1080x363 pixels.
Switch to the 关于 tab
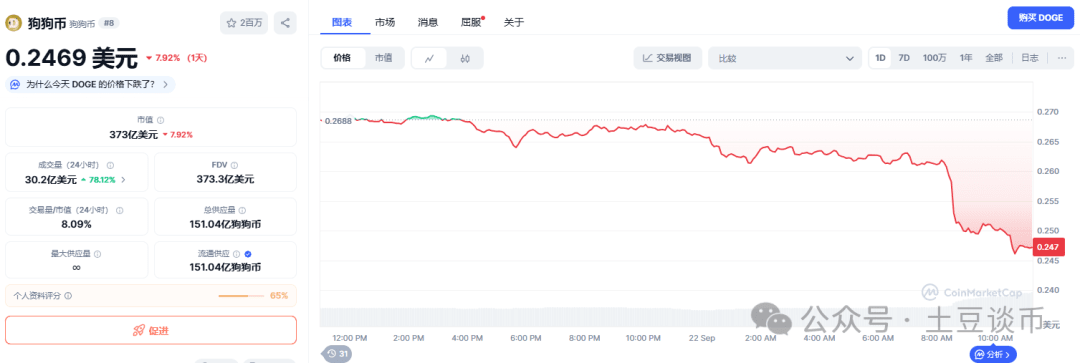tap(514, 22)
